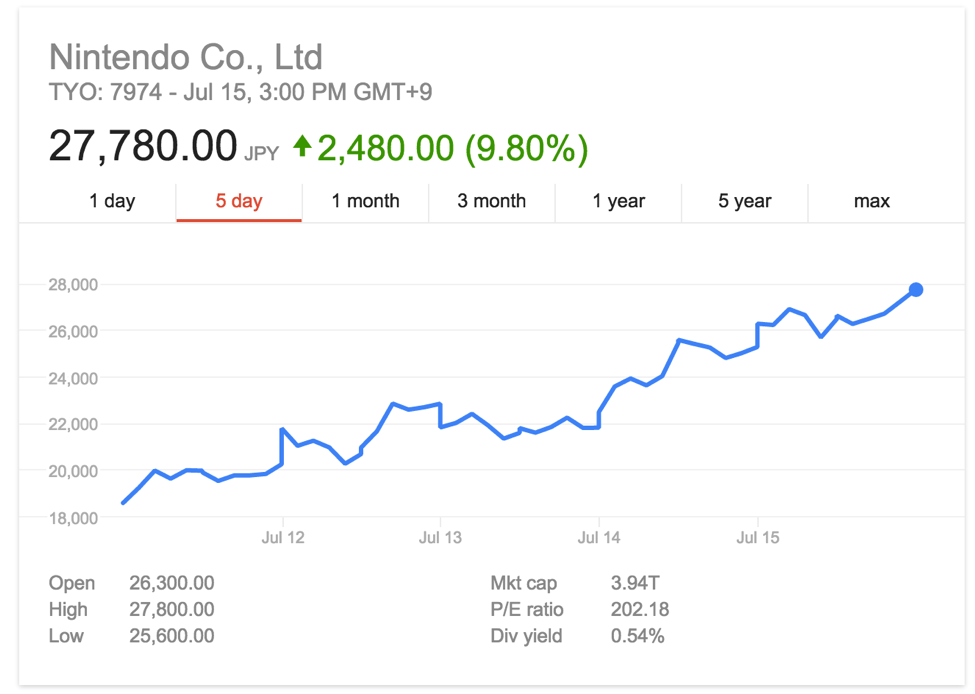Click the green price-increase arrow icon
The width and height of the screenshot is (975, 694).
pos(302,147)
